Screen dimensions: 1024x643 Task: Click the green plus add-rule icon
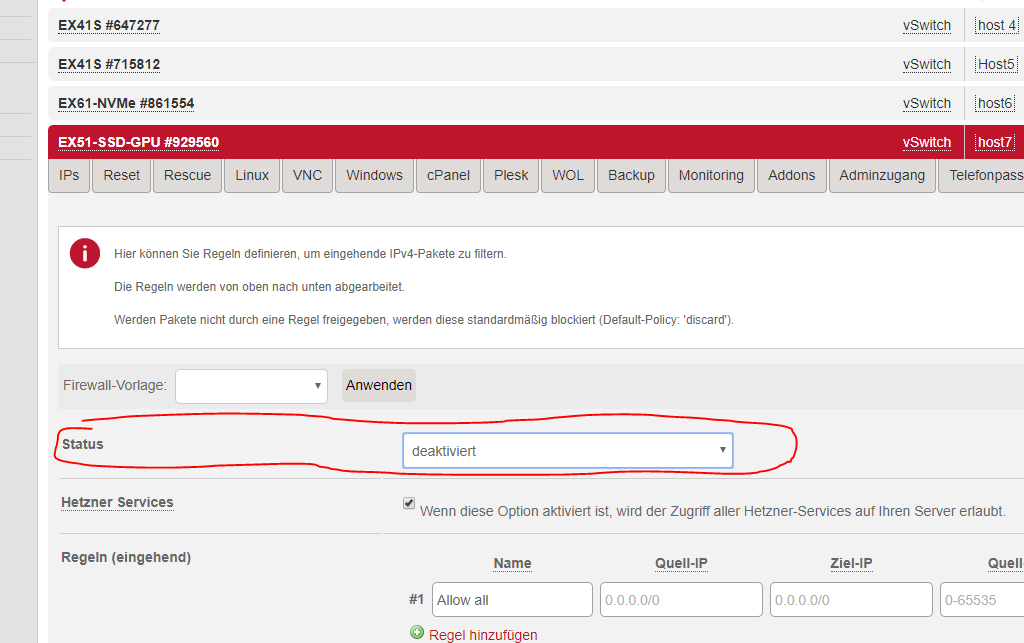click(417, 633)
